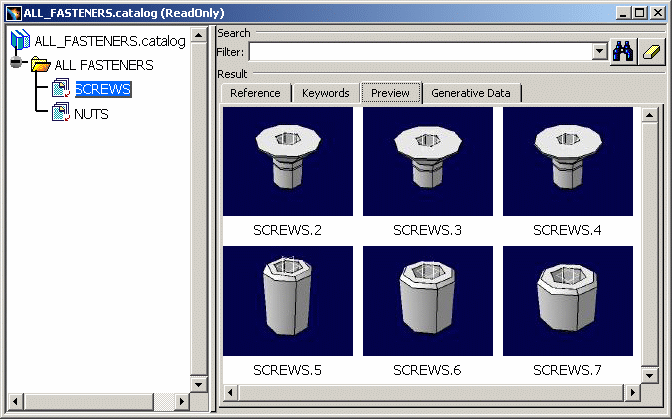The image size is (672, 420).
Task: Click the tree pane scroll right arrow
Action: click(182, 402)
